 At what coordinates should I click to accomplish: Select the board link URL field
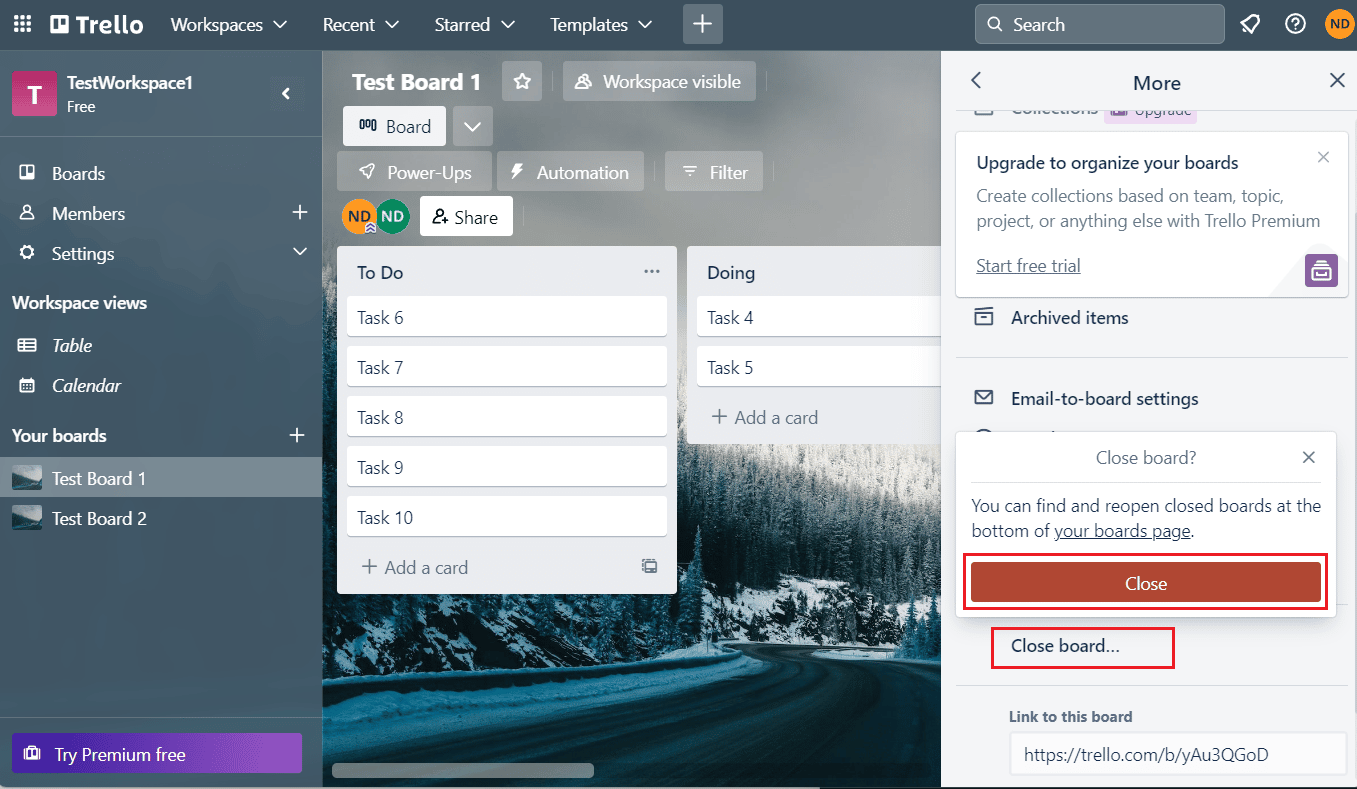tap(1178, 754)
